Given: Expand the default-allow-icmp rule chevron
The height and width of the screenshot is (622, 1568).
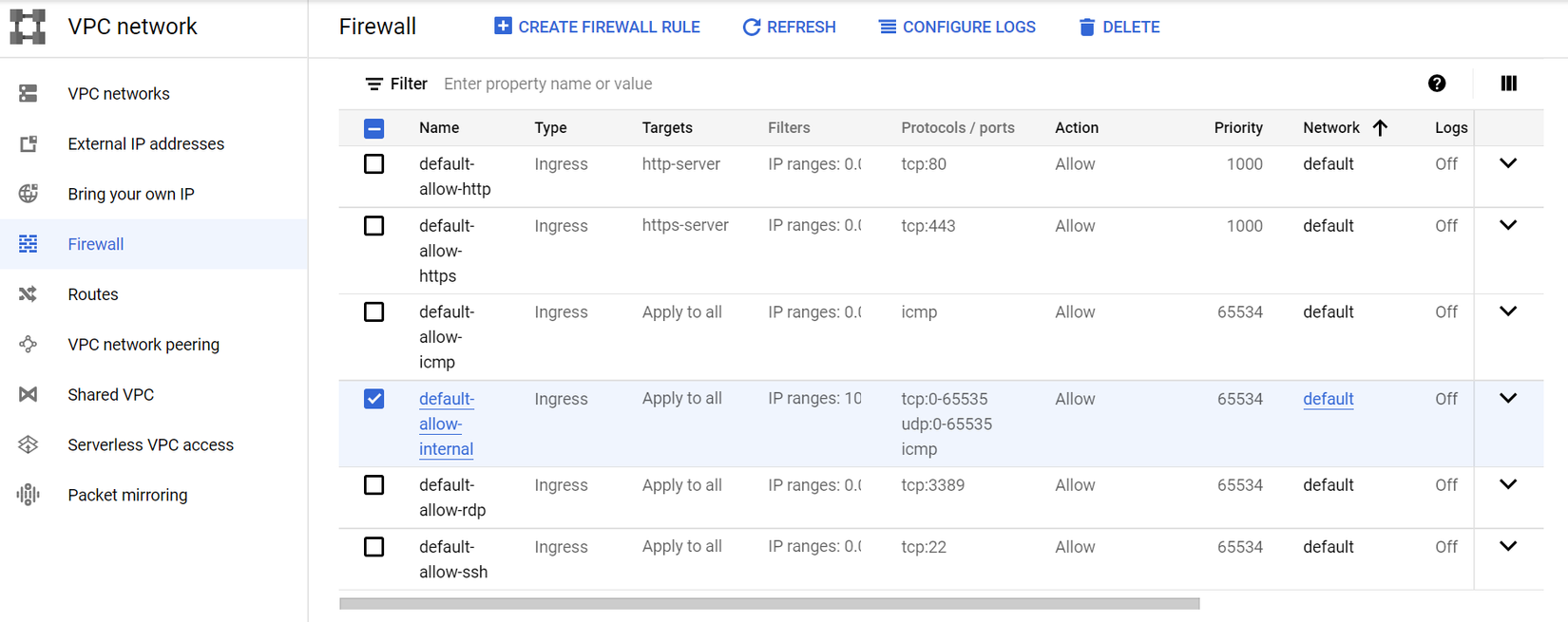Looking at the screenshot, I should pyautogui.click(x=1508, y=311).
